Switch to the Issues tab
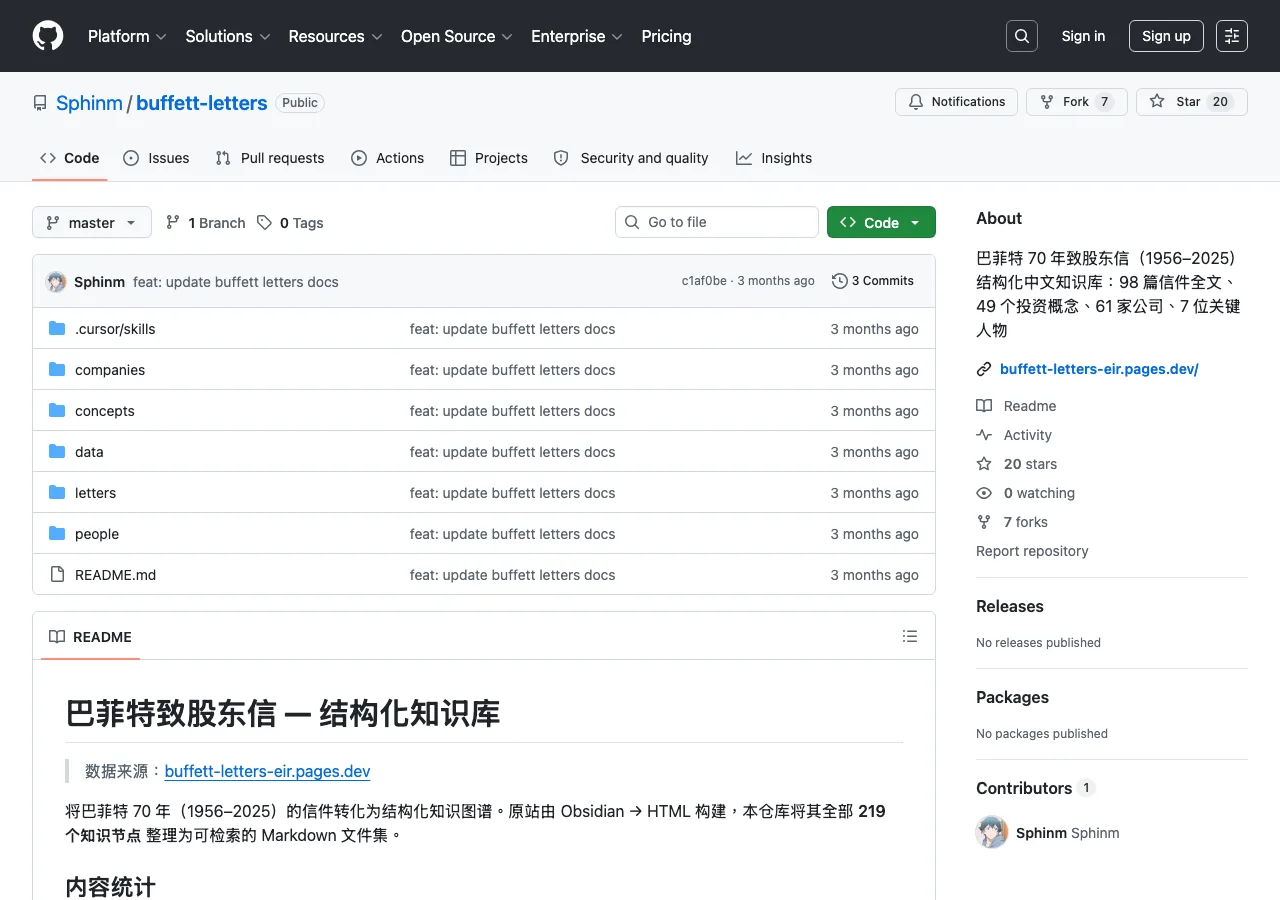The height and width of the screenshot is (900, 1280). pyautogui.click(x=156, y=158)
